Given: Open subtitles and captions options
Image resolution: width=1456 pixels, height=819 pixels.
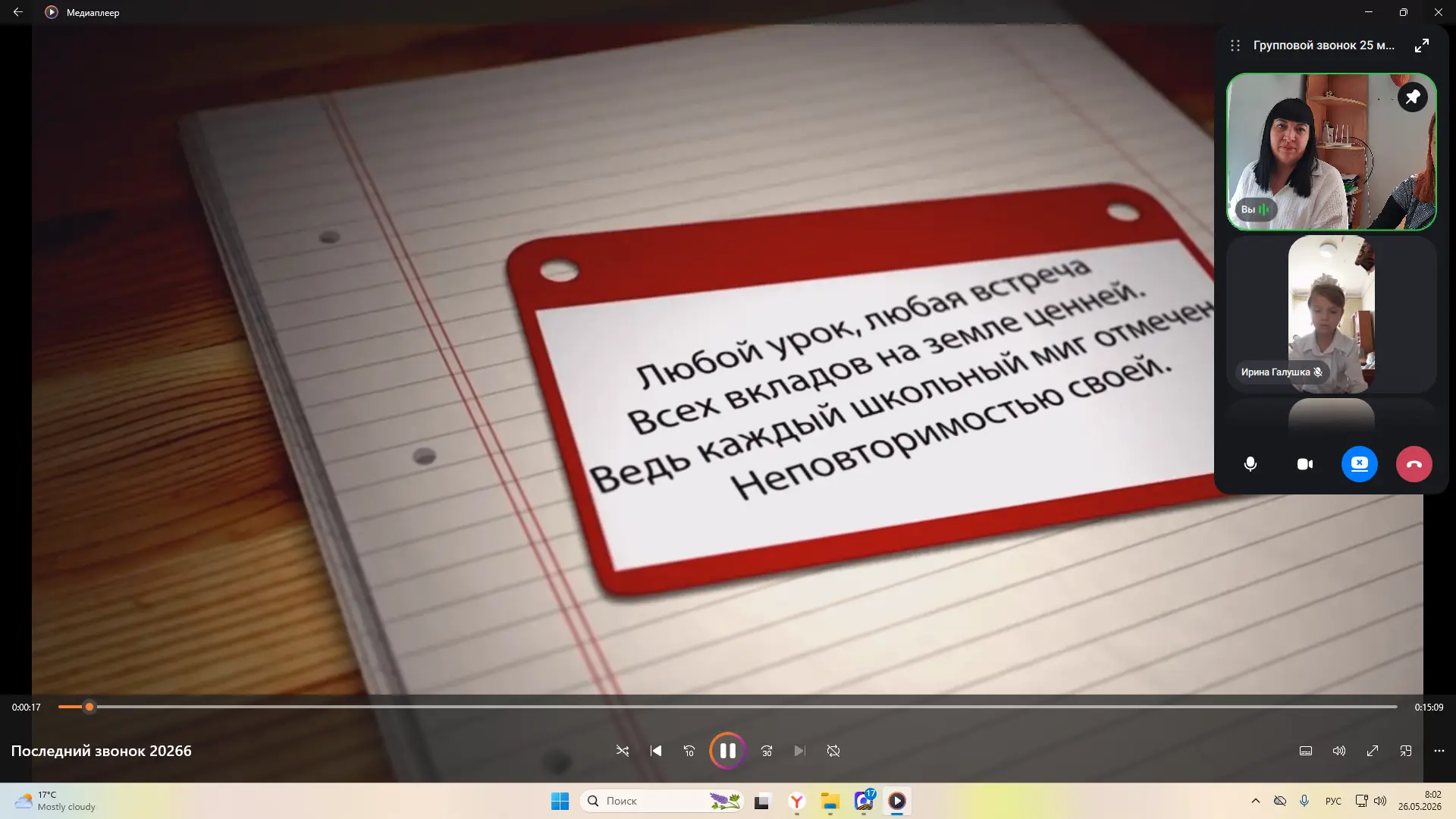Looking at the screenshot, I should point(1306,751).
